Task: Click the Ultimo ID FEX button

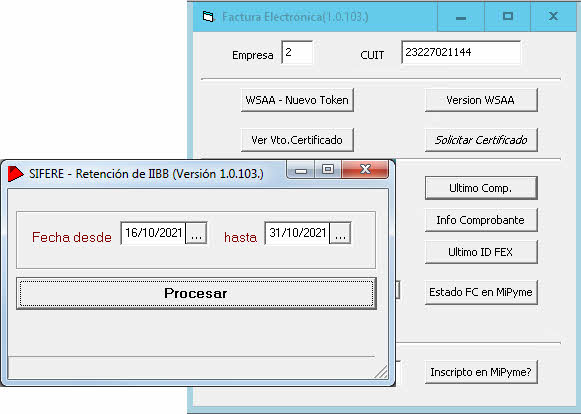Action: [x=481, y=252]
